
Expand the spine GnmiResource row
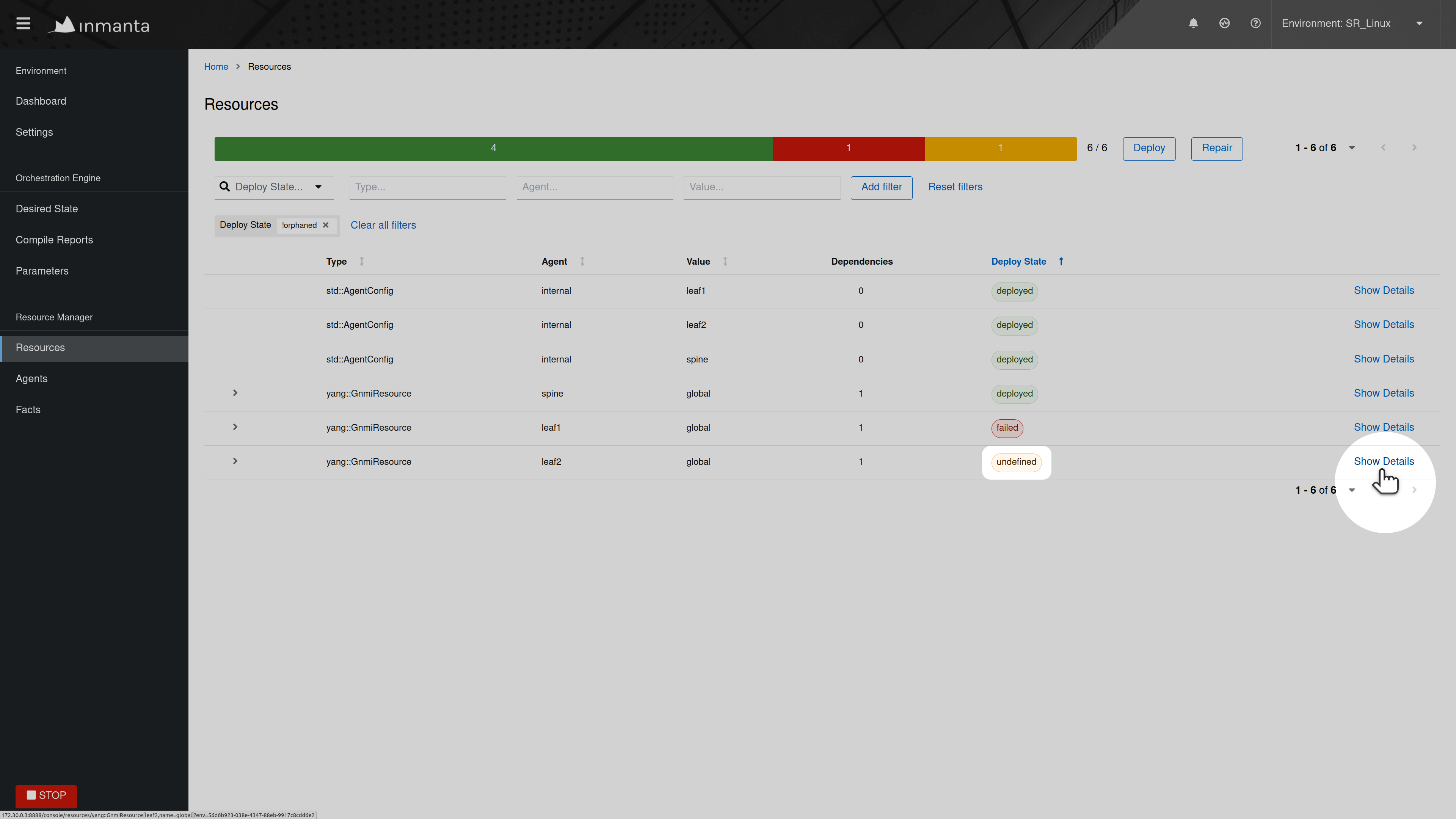tap(235, 393)
